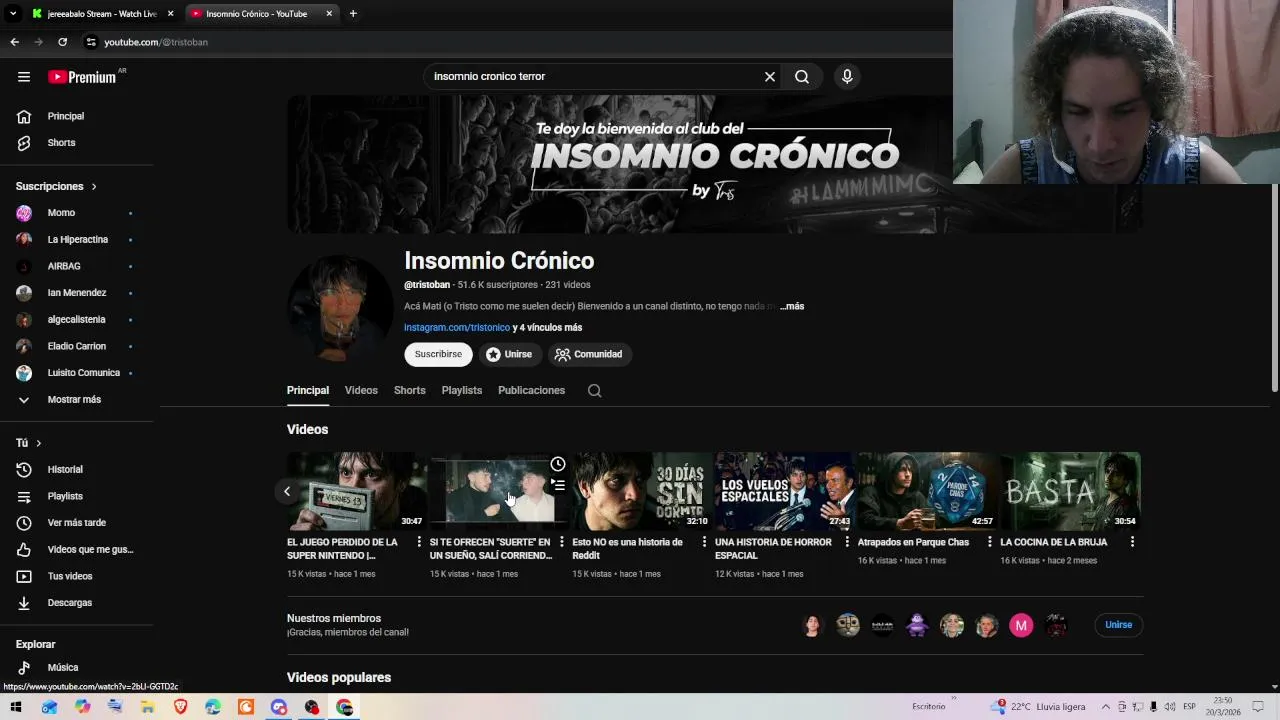Click Suscribirse button
The image size is (1280, 720).
(x=438, y=354)
